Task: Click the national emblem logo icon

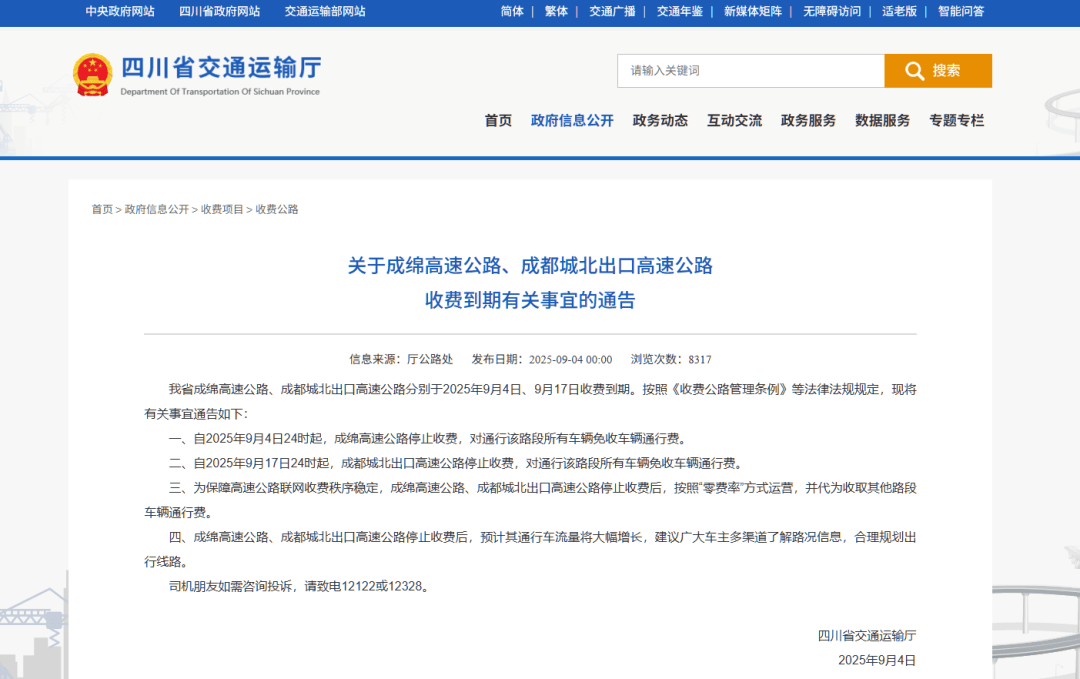Action: 92,75
